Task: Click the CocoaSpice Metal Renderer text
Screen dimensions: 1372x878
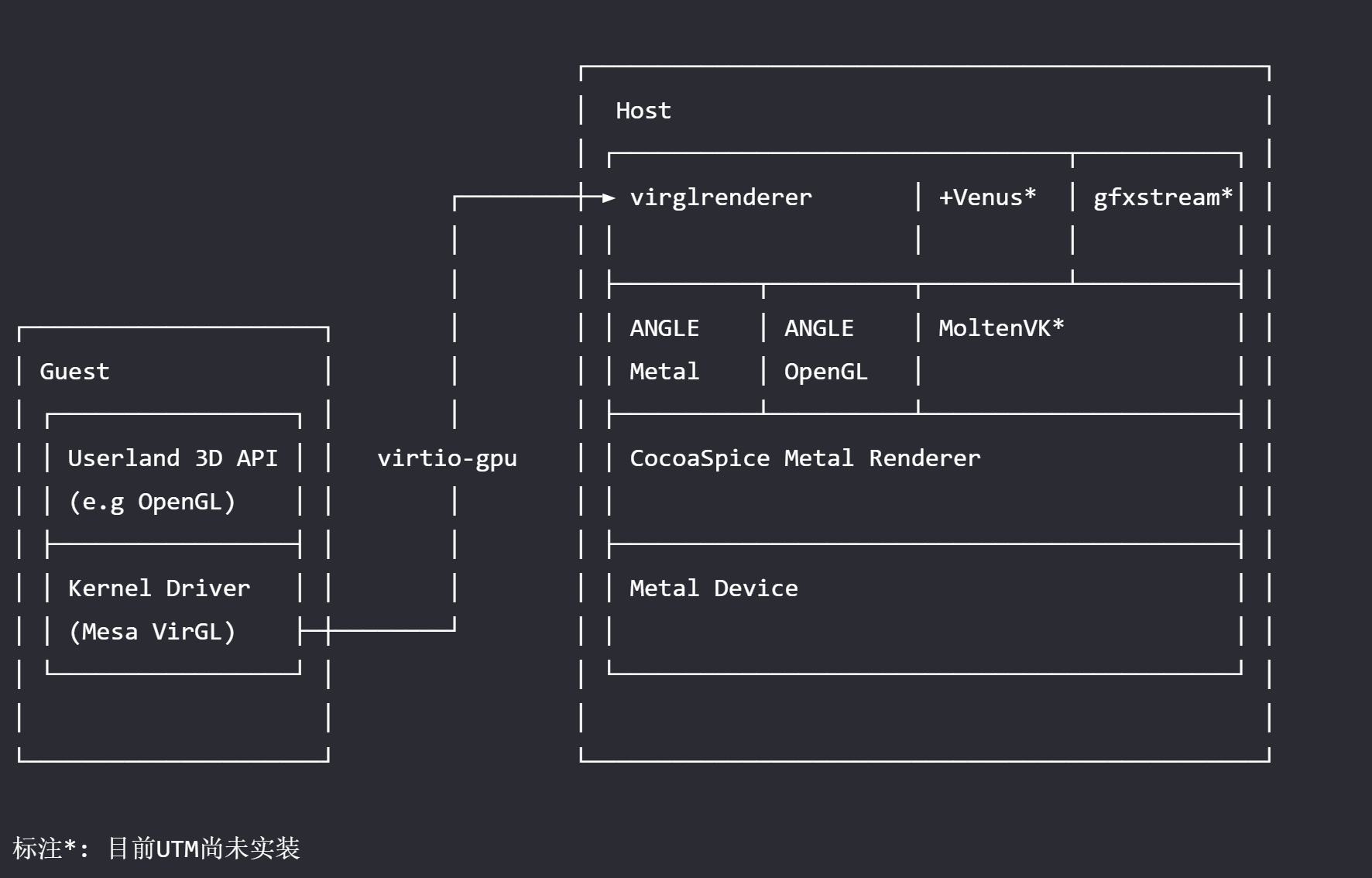Action: (804, 458)
